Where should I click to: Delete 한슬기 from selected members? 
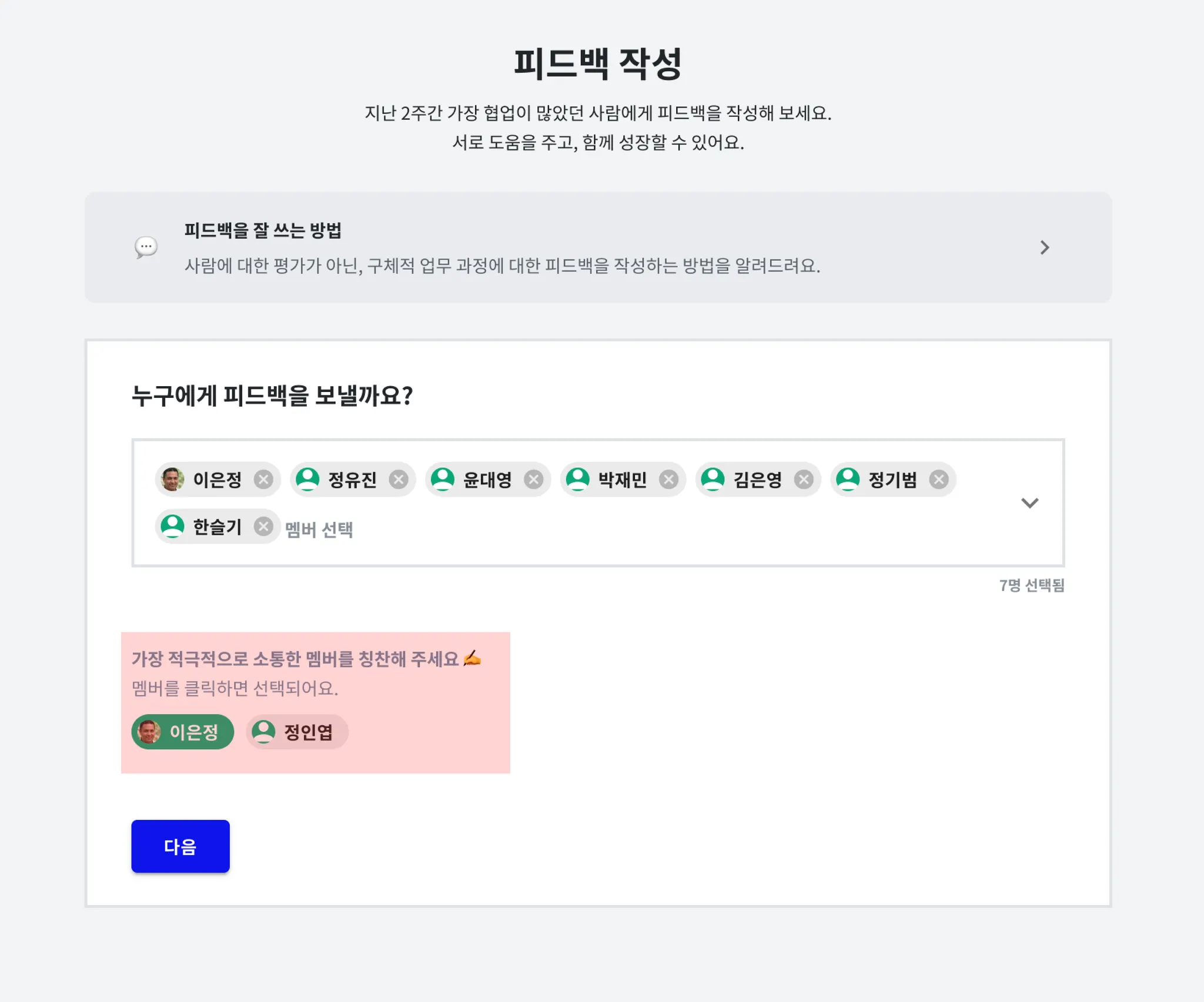tap(263, 527)
